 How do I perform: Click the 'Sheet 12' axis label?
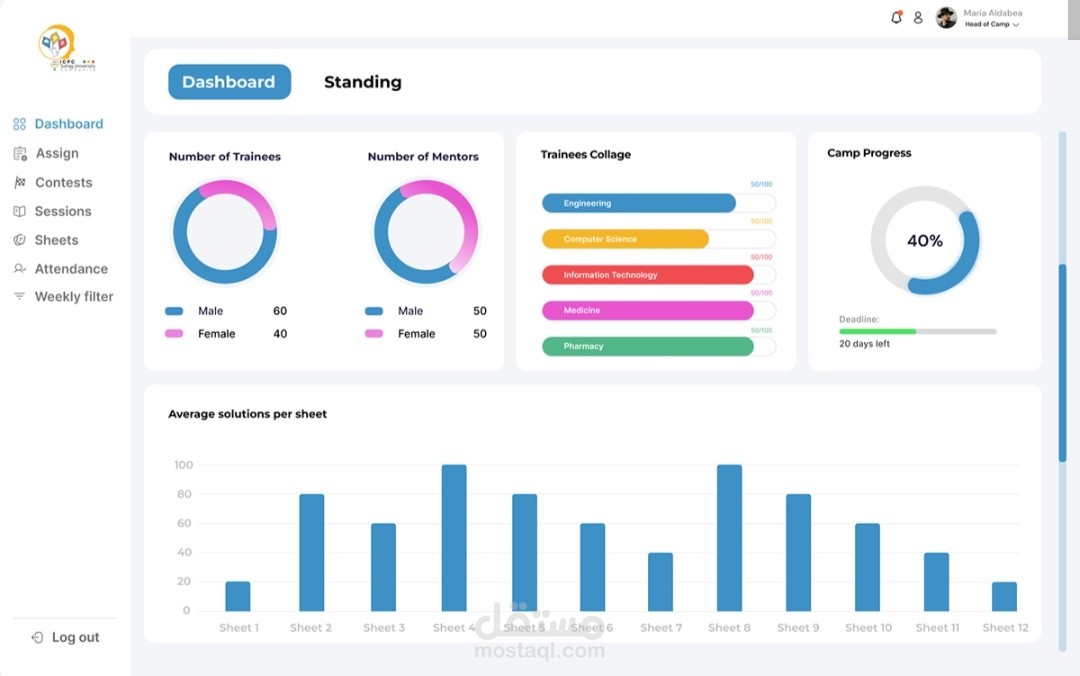(x=1006, y=628)
